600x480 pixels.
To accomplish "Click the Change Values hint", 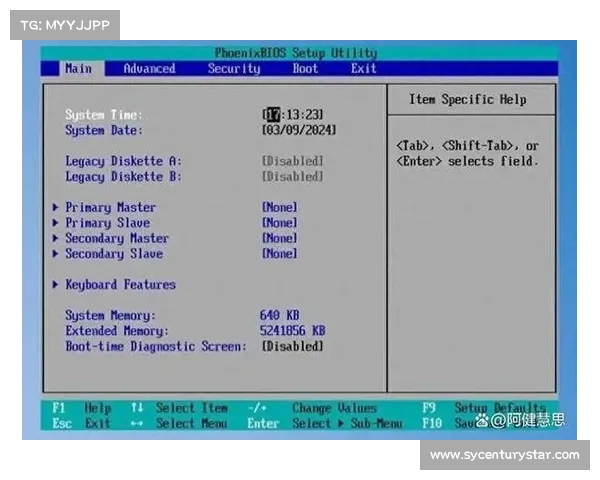I will click(335, 408).
